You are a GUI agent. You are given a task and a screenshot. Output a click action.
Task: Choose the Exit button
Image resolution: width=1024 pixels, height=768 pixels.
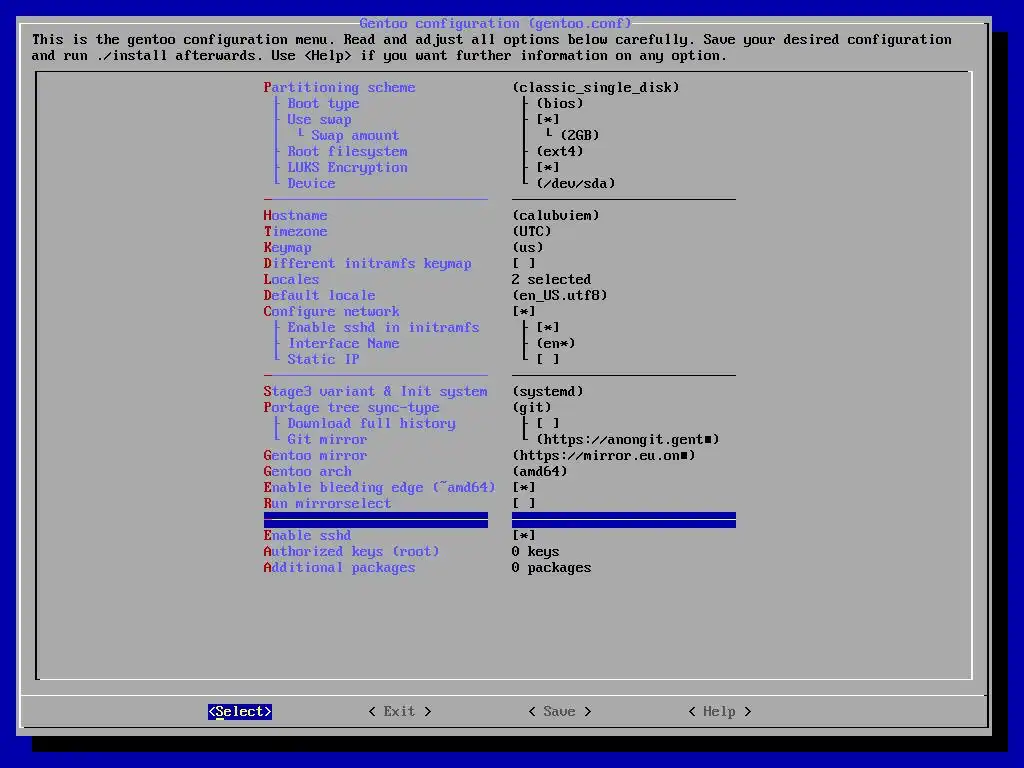coord(400,711)
